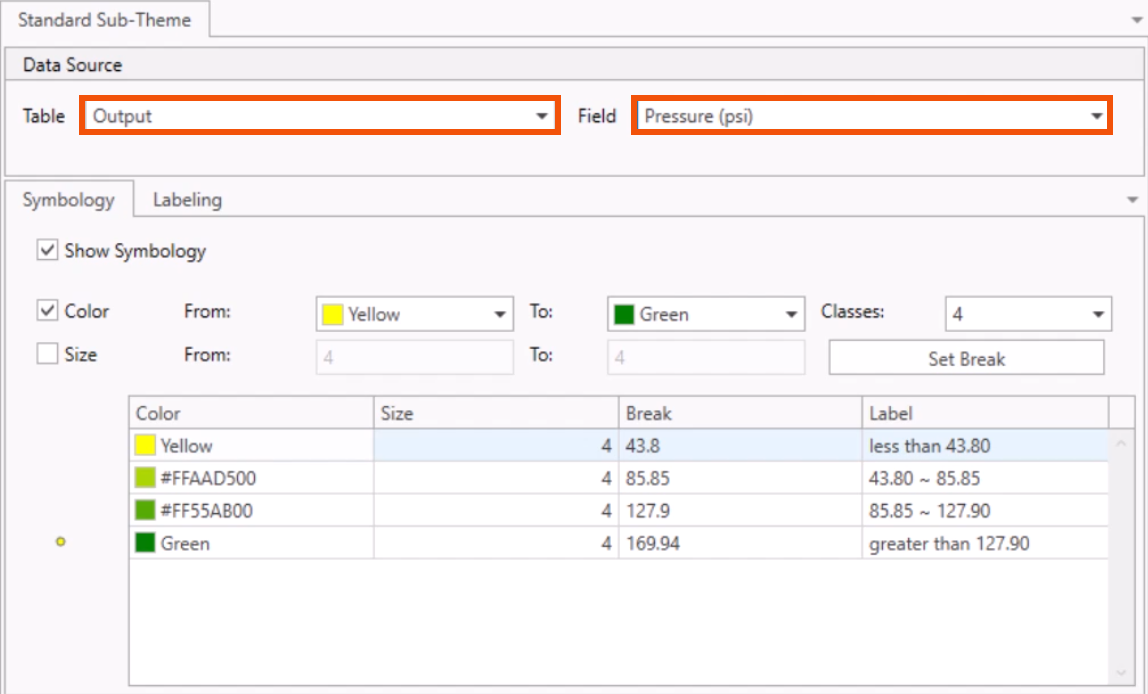Toggle the Color checkbox

pos(47,311)
